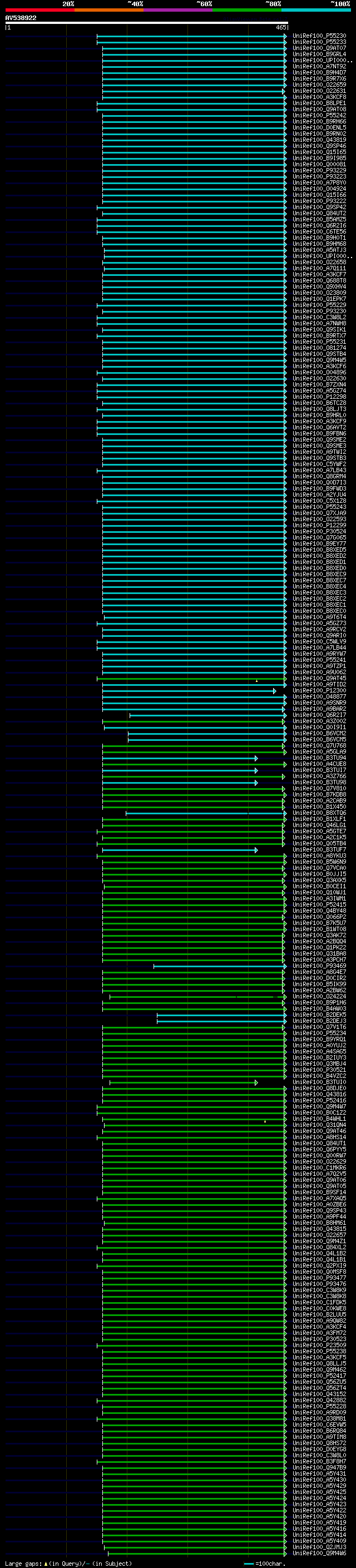Select hit label UniRef100_Q43152
This screenshot has width=356, height=1568.
(x=319, y=1394)
